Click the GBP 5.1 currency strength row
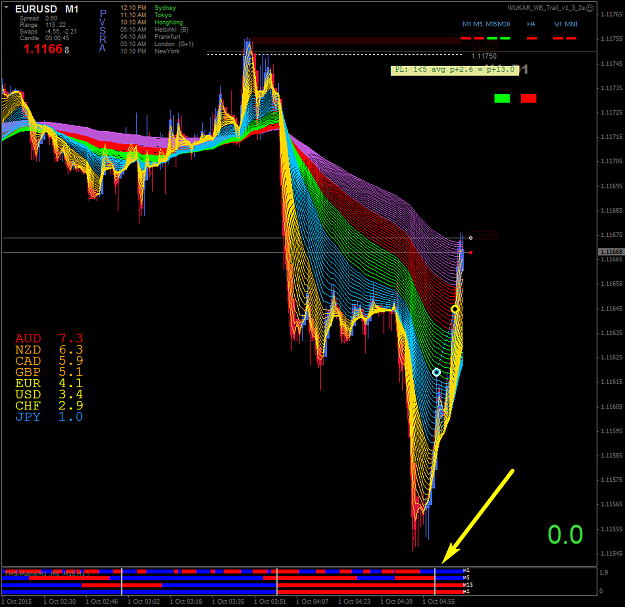625x607 pixels. tap(49, 372)
